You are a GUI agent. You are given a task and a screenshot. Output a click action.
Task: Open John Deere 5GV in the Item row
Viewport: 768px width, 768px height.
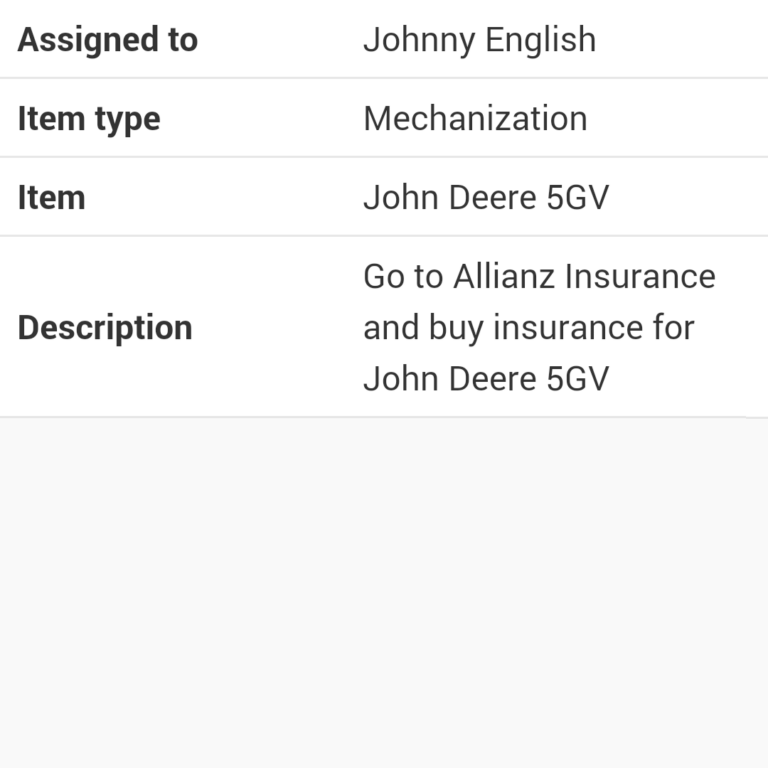tap(486, 198)
